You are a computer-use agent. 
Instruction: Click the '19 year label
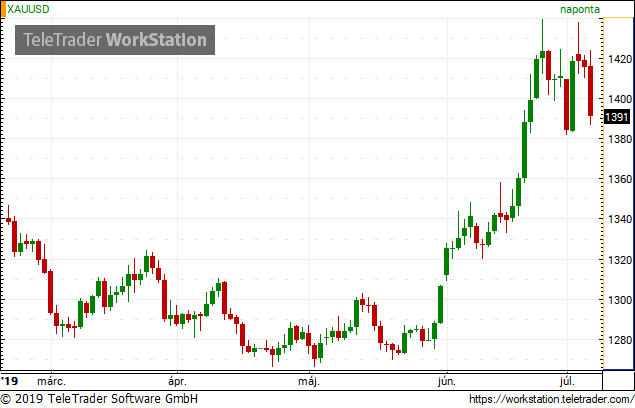[x=10, y=381]
